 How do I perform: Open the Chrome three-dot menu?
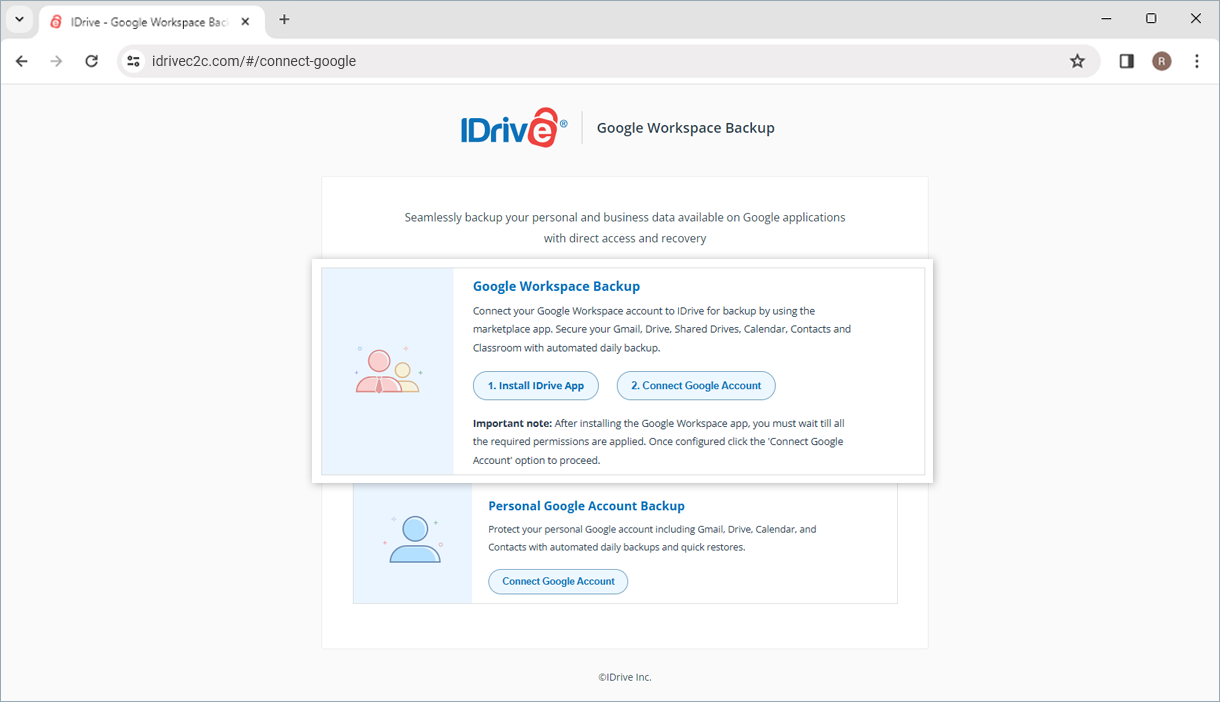pyautogui.click(x=1197, y=61)
